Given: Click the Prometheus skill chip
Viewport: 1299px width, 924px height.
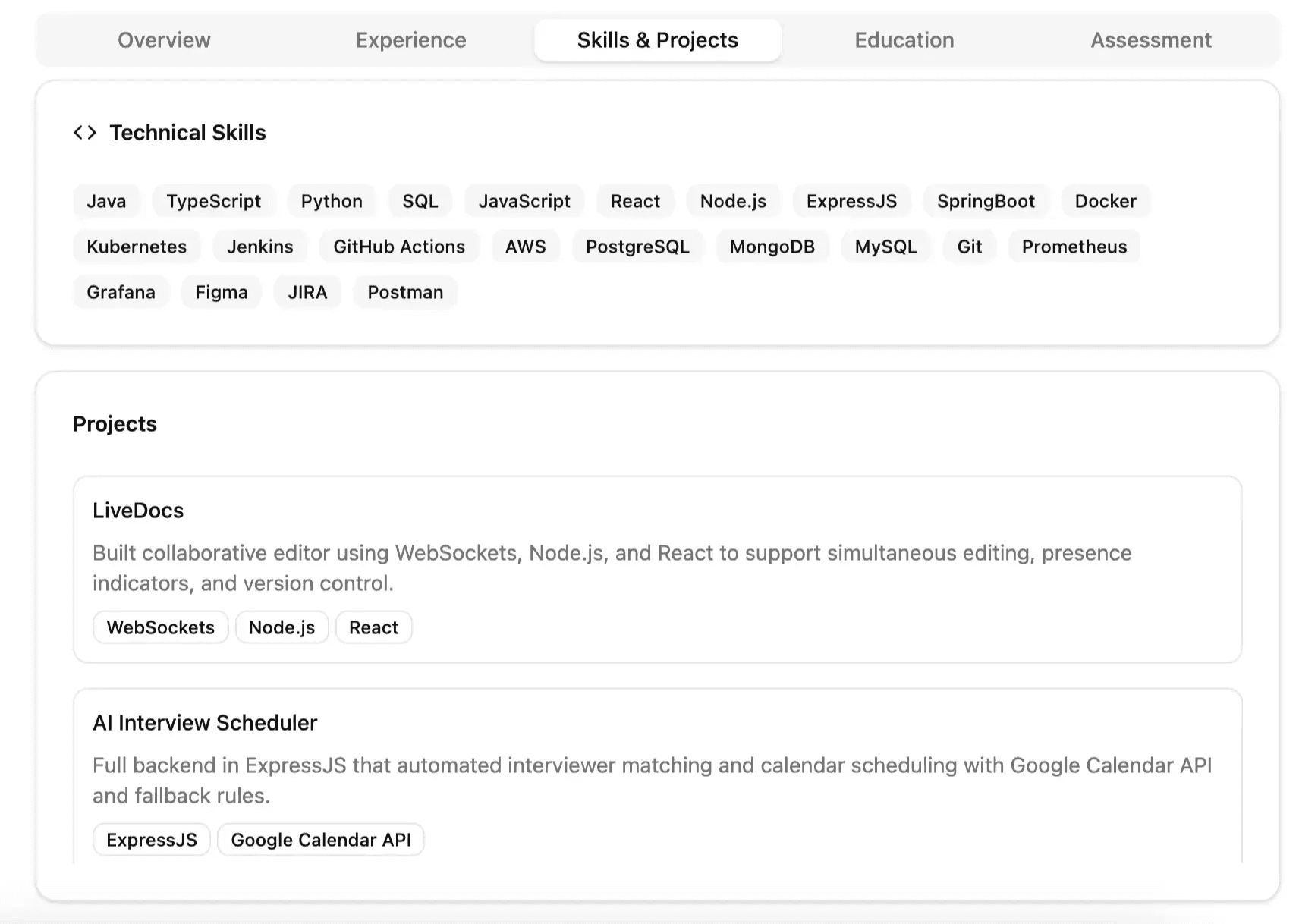Looking at the screenshot, I should click(1074, 247).
